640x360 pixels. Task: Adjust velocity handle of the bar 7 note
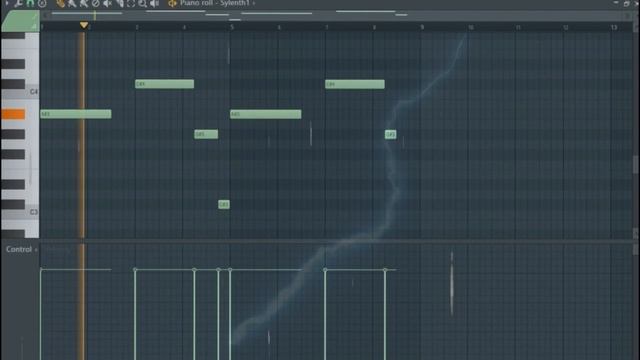pos(325,270)
